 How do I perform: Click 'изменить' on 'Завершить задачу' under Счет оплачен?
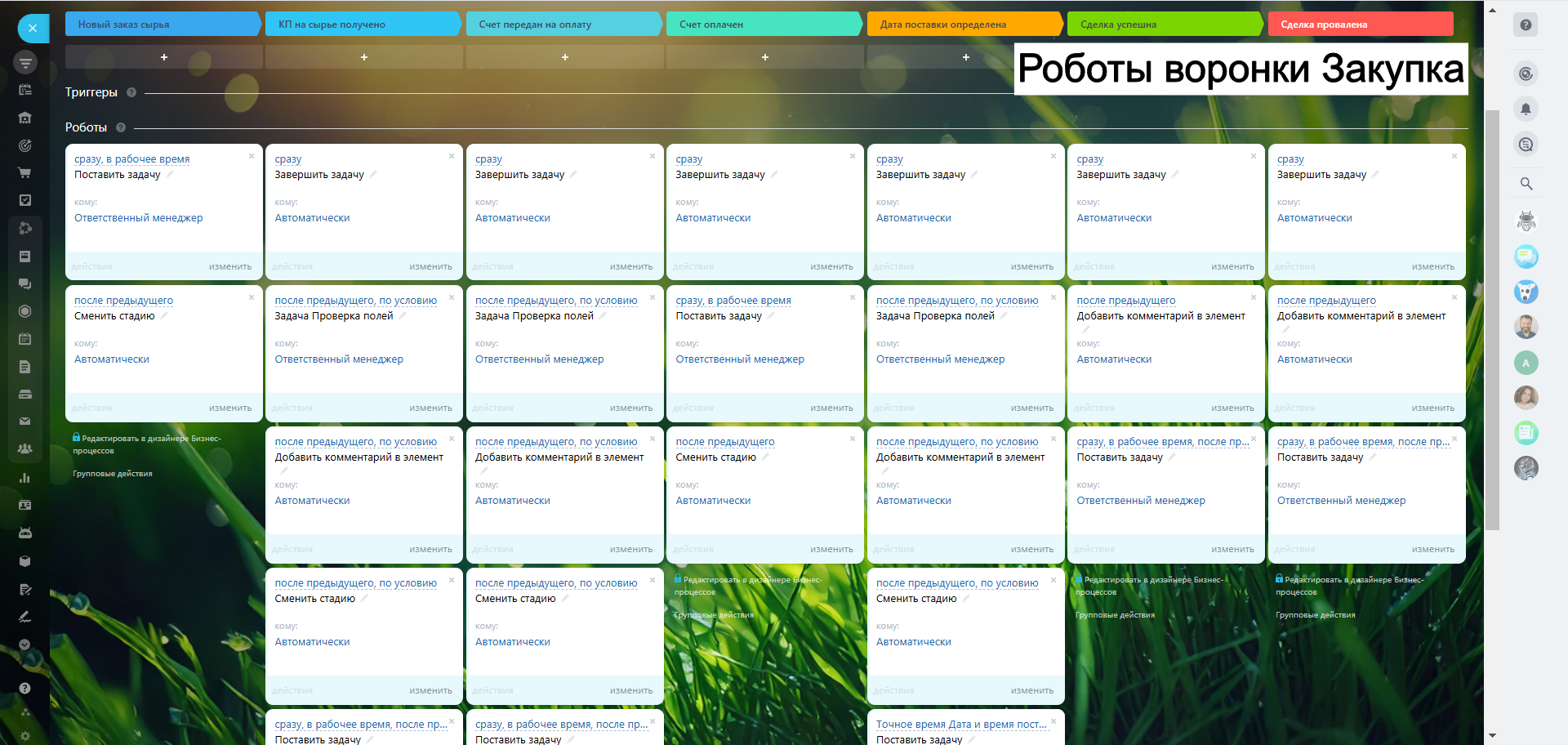tap(831, 266)
